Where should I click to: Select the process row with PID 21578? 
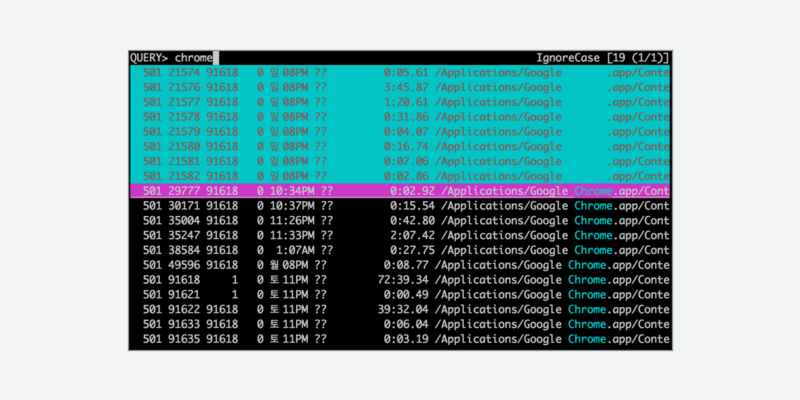tap(399, 117)
